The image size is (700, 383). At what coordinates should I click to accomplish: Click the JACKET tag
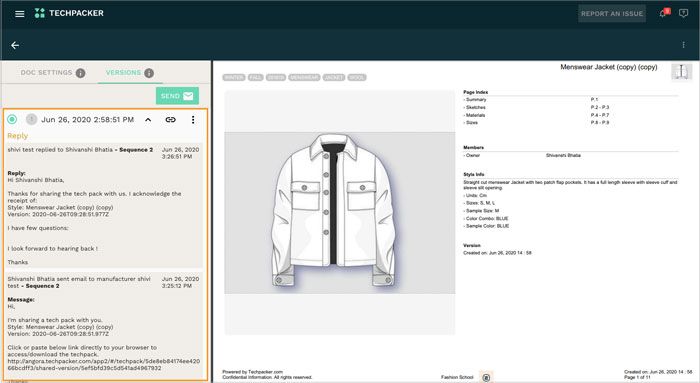point(334,77)
